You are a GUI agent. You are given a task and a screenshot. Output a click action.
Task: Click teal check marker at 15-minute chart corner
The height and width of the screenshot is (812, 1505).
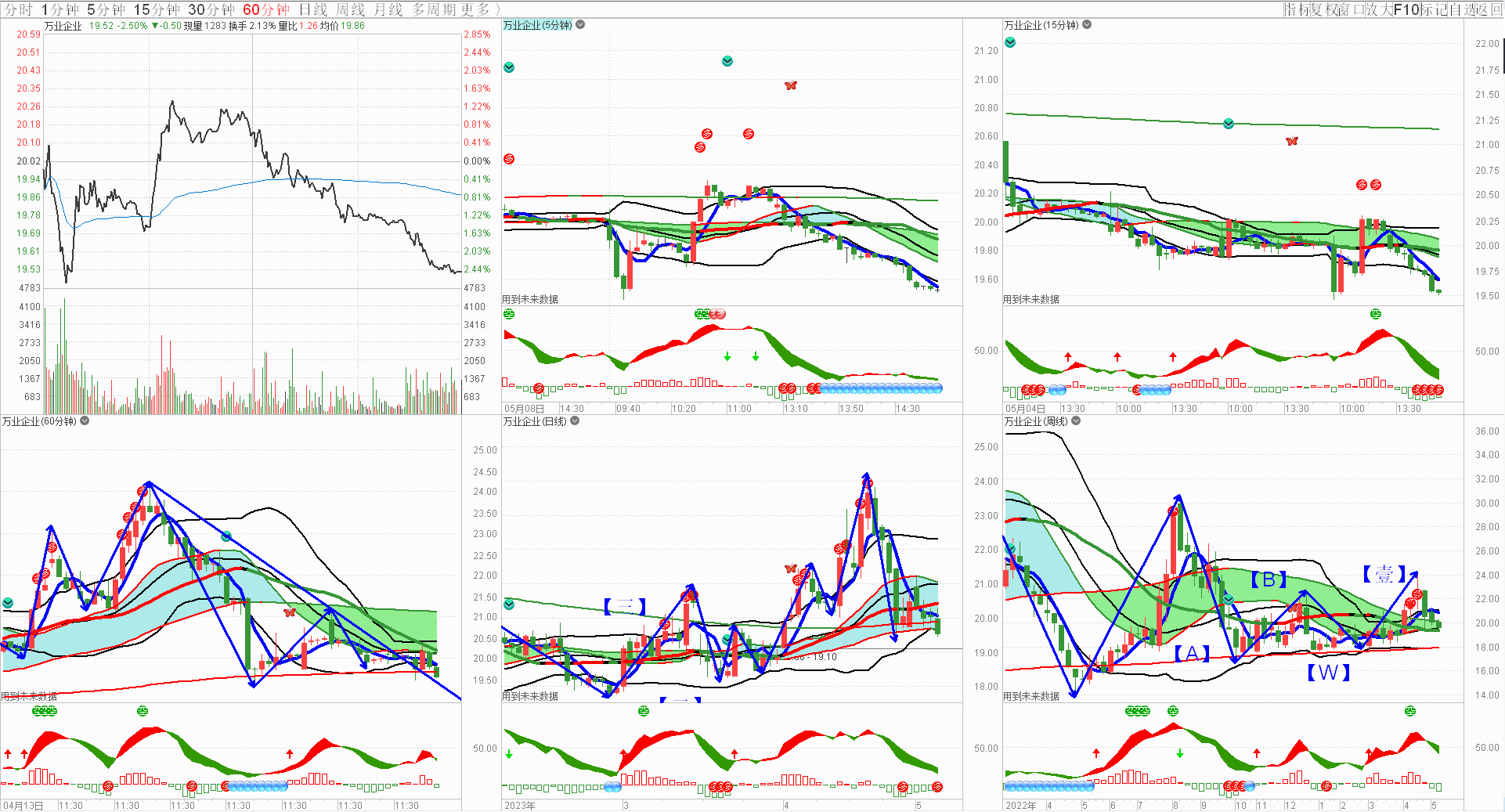pos(1010,42)
